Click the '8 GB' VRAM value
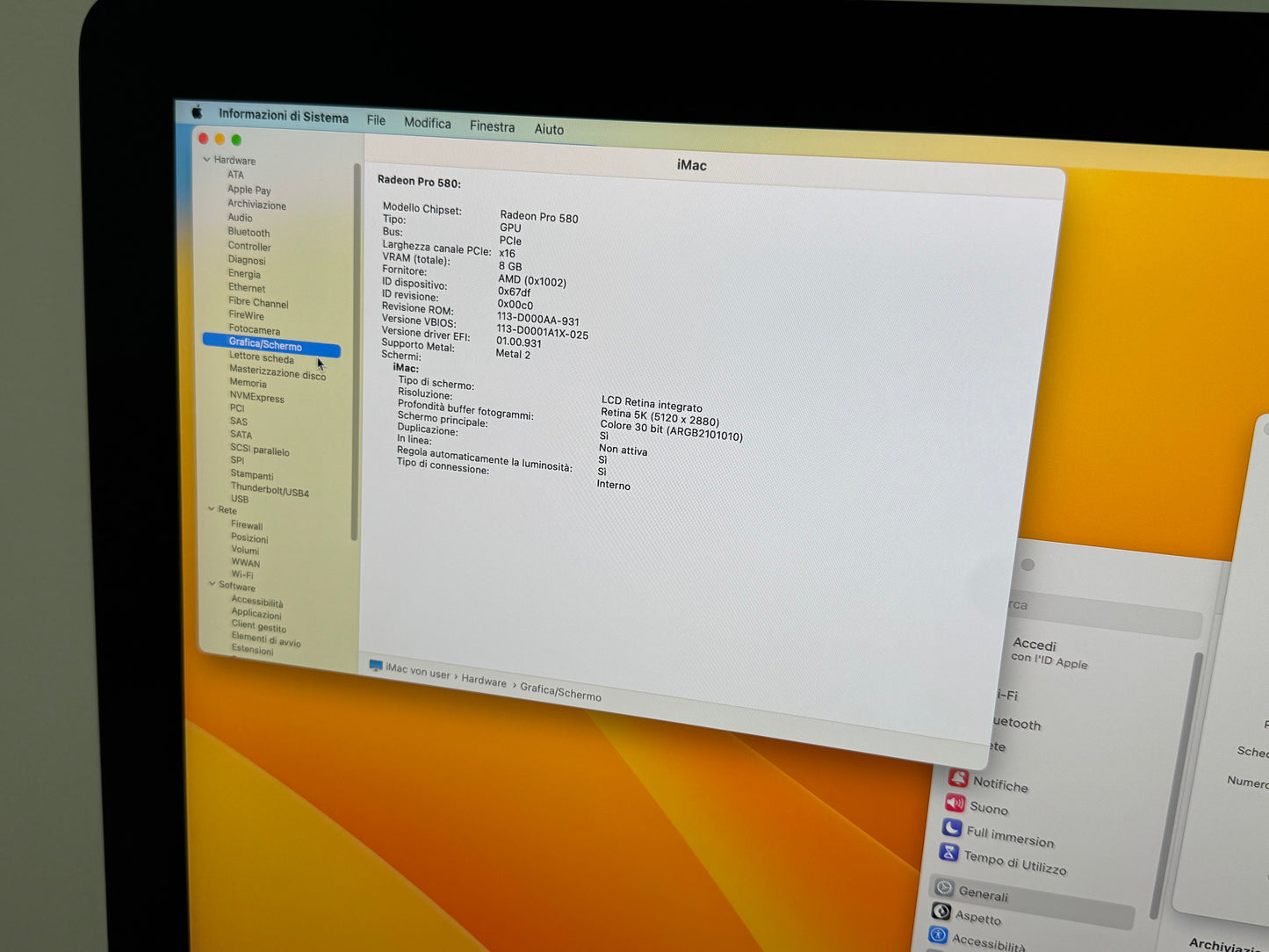Image resolution: width=1269 pixels, height=952 pixels. click(x=510, y=266)
